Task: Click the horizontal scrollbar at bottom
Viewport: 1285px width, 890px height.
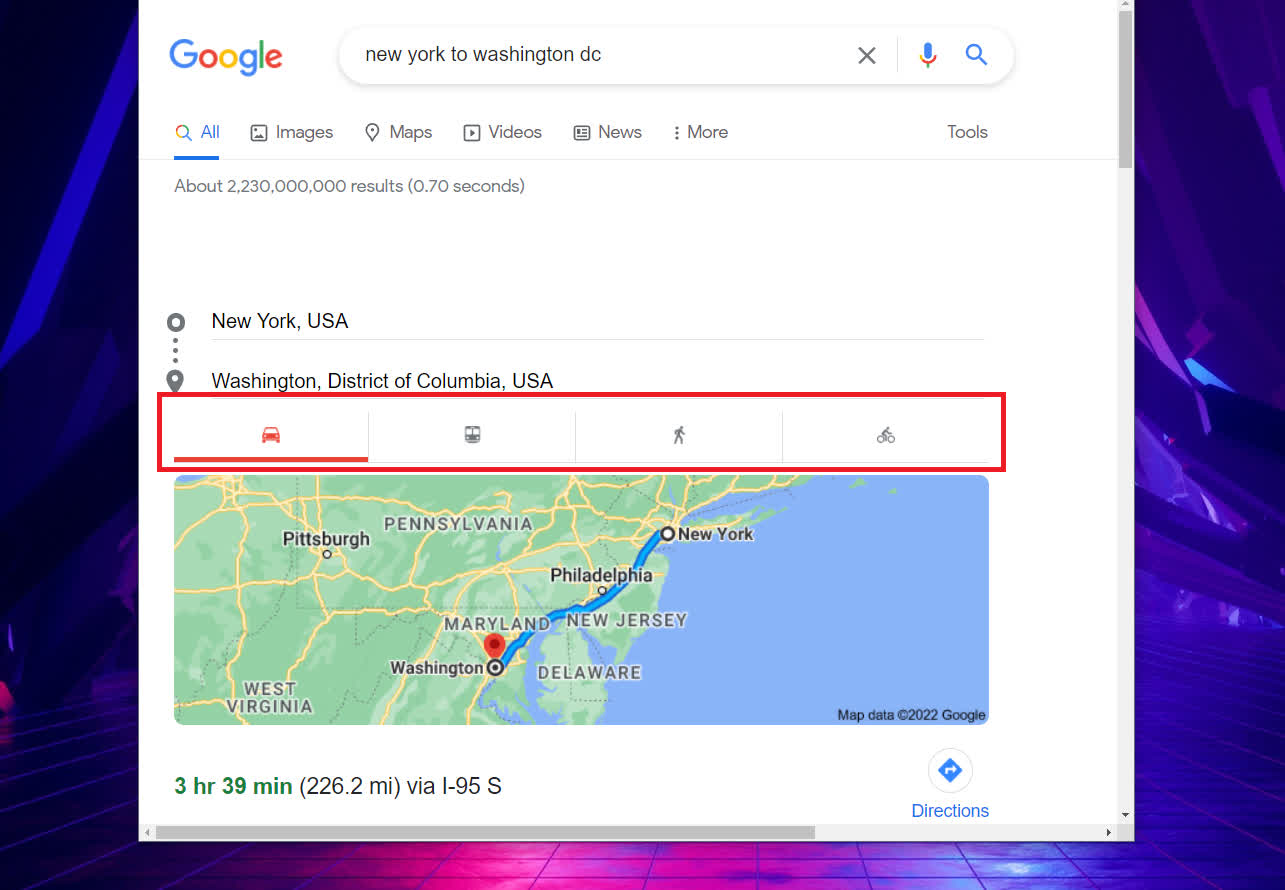Action: 485,832
